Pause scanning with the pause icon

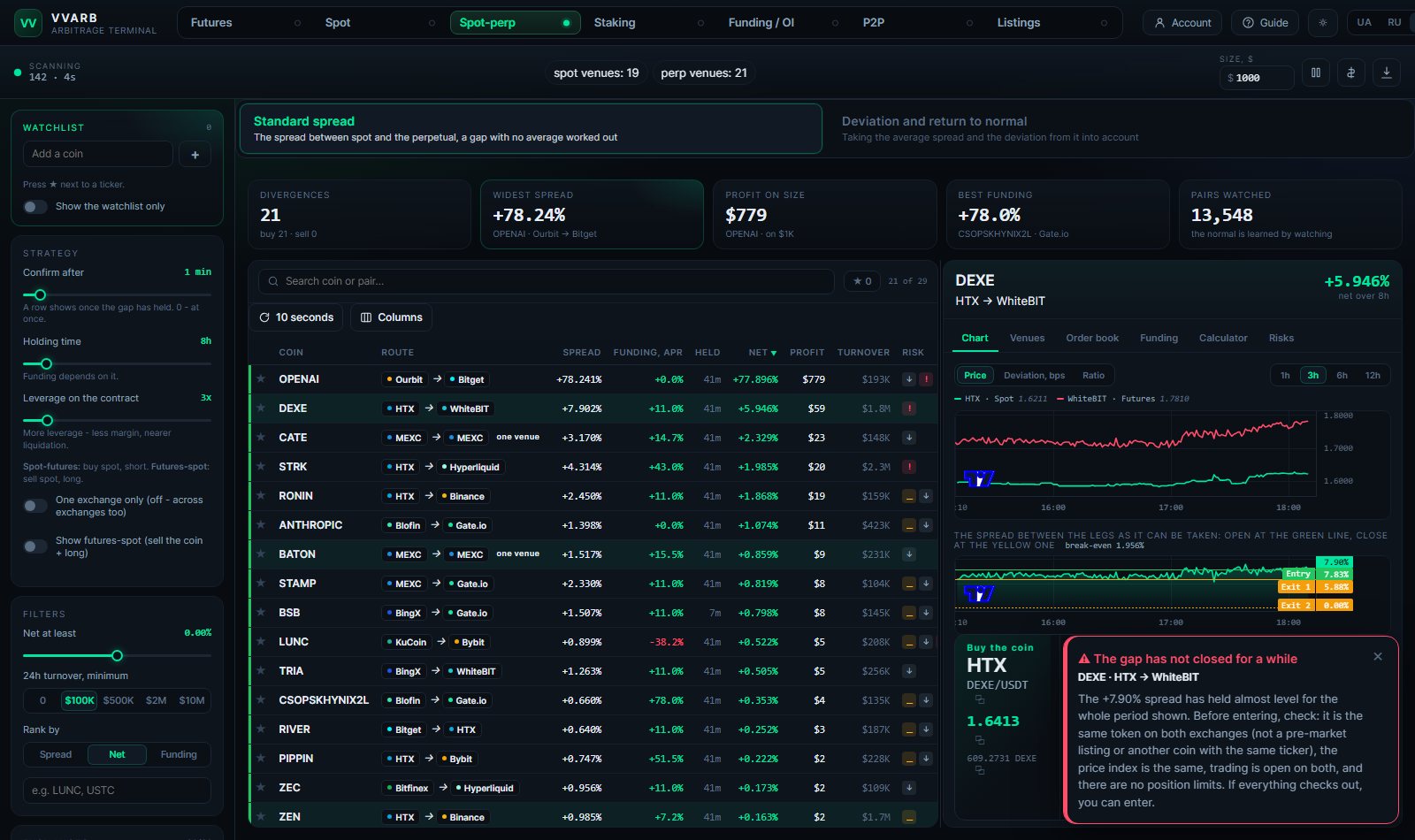(x=1316, y=73)
